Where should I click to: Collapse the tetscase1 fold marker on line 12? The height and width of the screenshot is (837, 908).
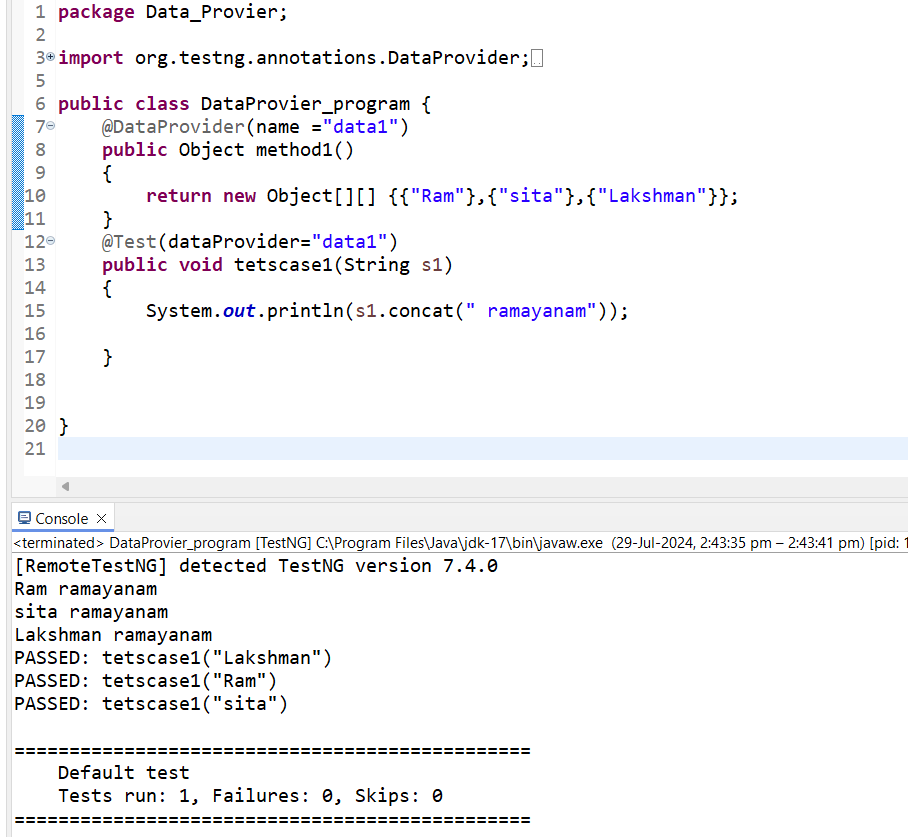50,240
